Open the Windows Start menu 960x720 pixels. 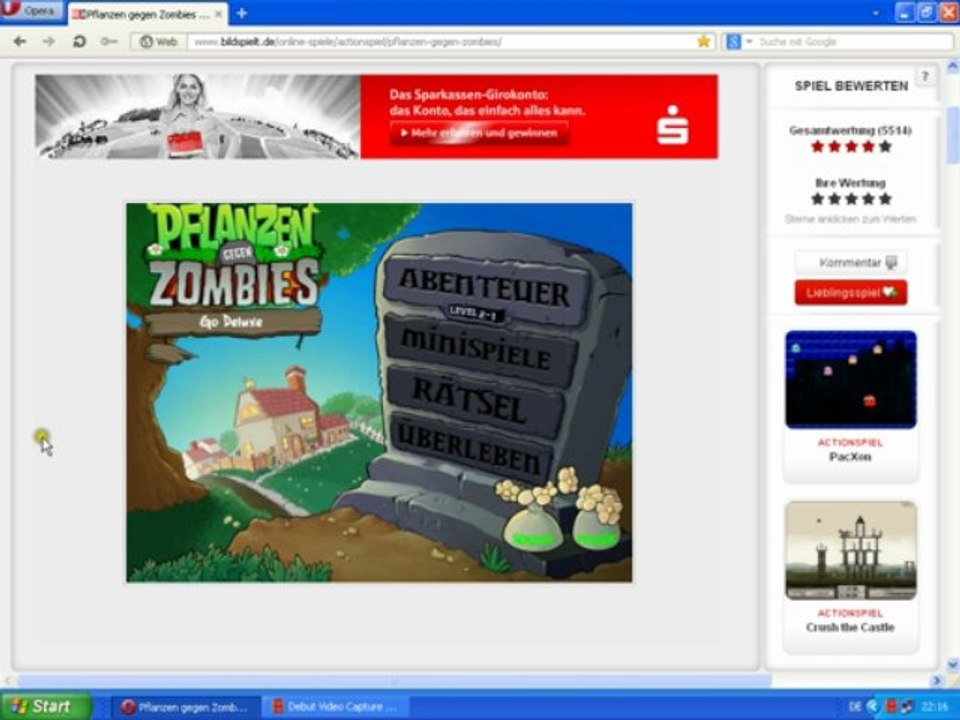pos(45,707)
